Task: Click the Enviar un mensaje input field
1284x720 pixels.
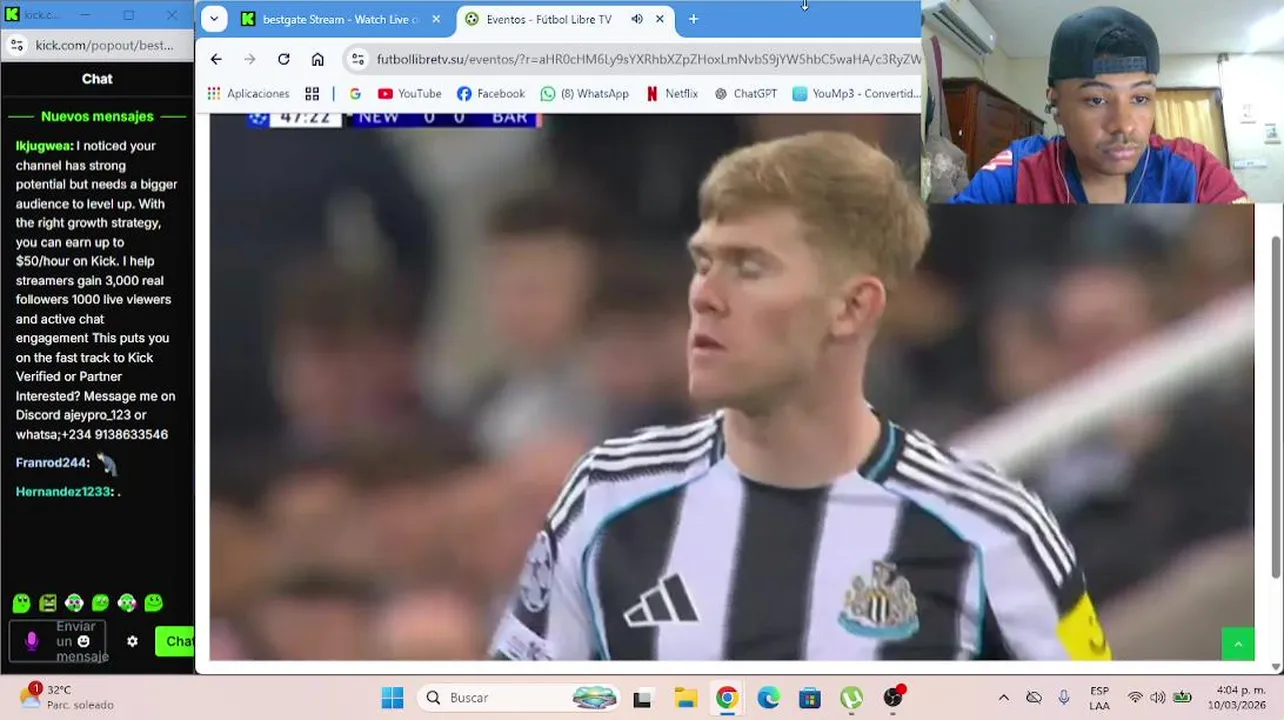Action: [x=57, y=641]
